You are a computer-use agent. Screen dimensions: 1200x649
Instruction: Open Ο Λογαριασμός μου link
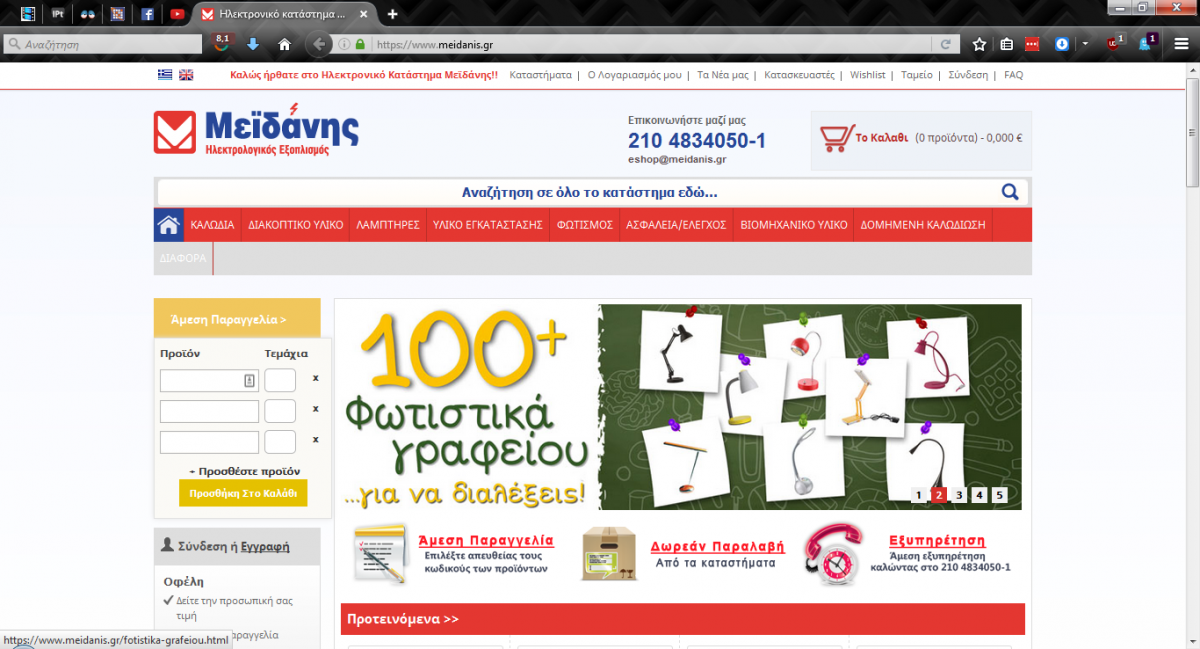(634, 75)
